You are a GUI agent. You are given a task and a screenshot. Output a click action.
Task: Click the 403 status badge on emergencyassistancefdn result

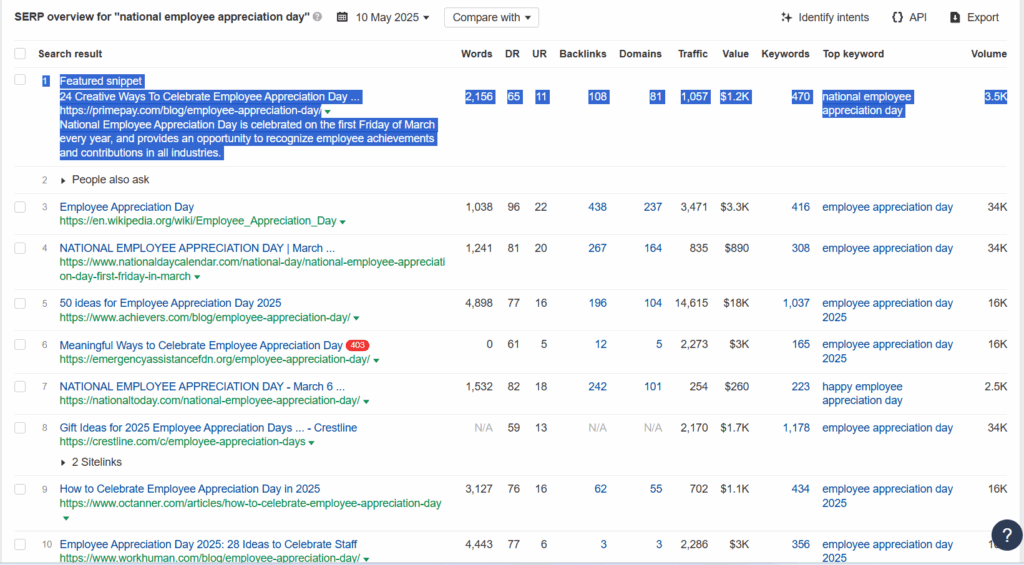point(357,345)
